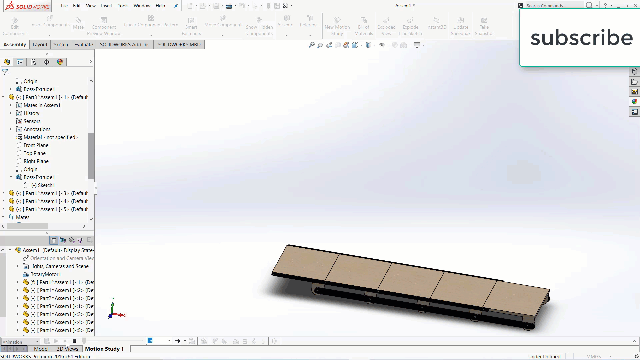Open the Edit menu
This screenshot has width=640, height=360.
pos(76,6)
